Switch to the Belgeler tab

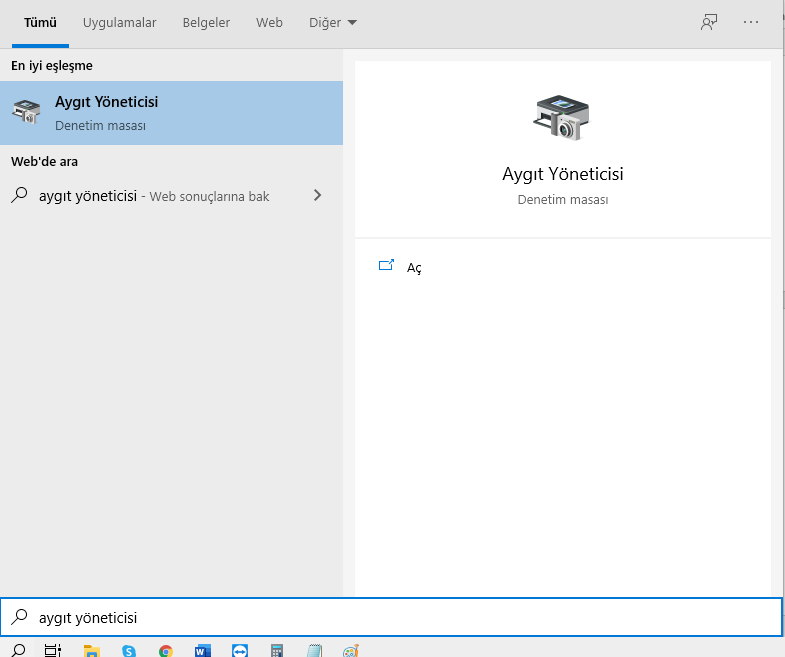tap(205, 22)
